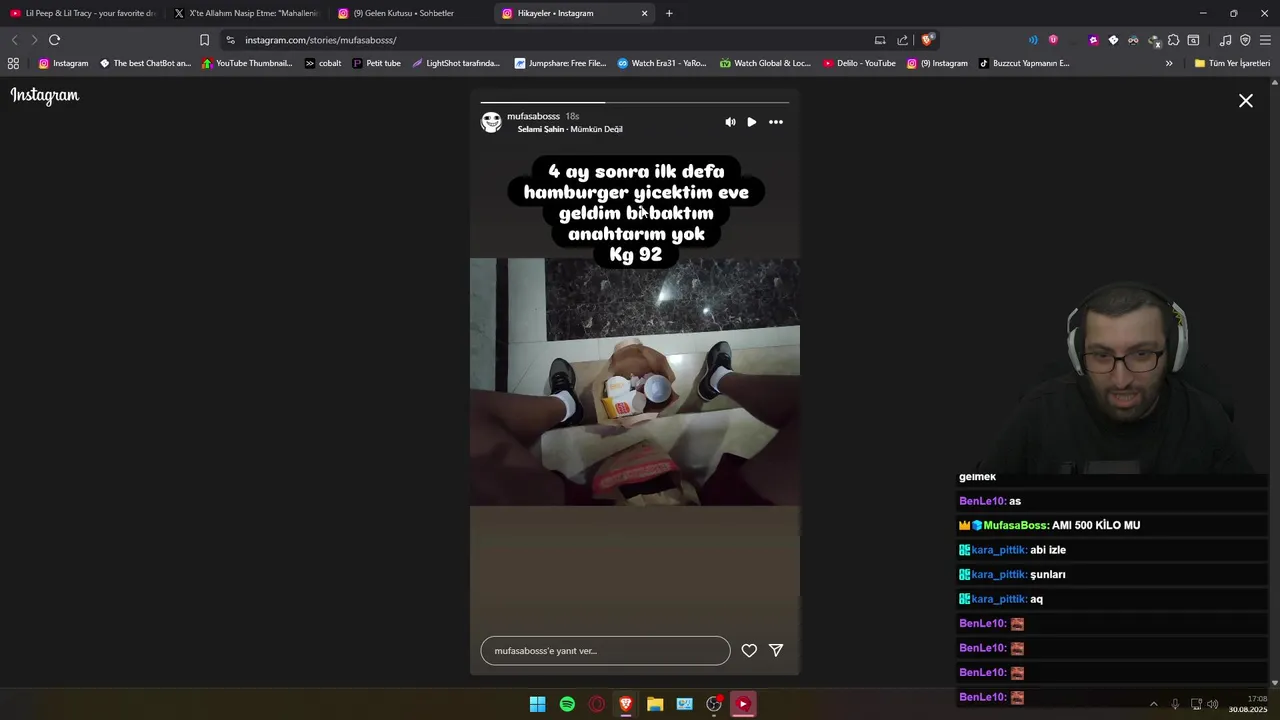Like the story with heart icon

tap(749, 650)
